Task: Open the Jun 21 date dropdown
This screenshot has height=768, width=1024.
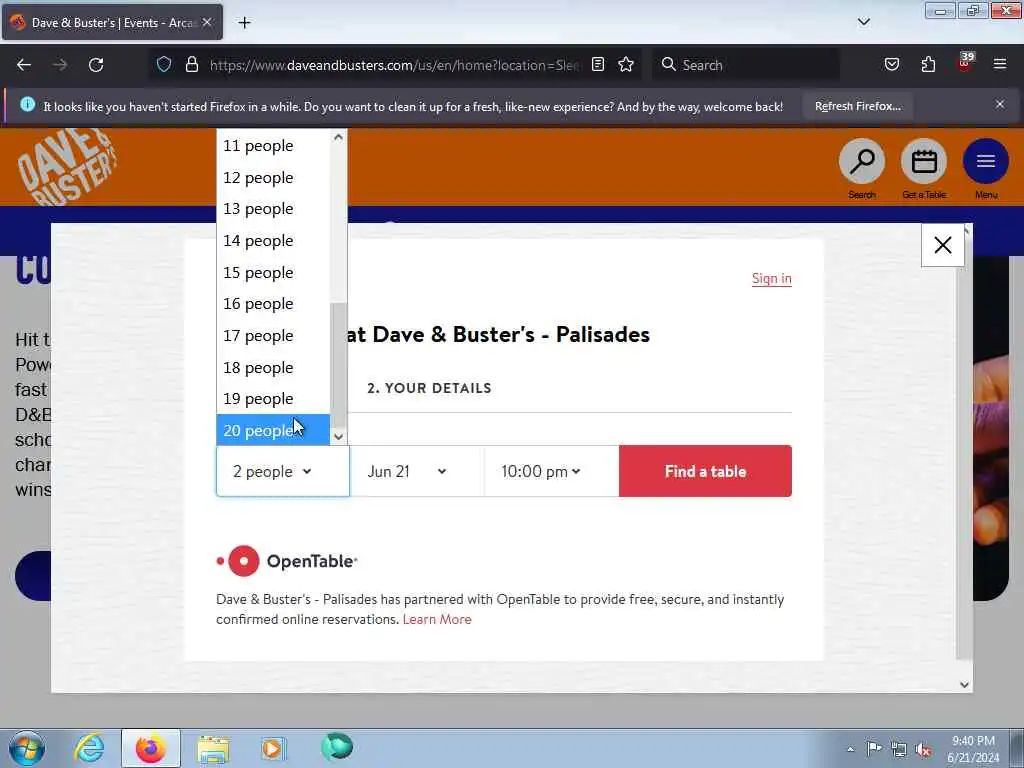Action: (417, 472)
